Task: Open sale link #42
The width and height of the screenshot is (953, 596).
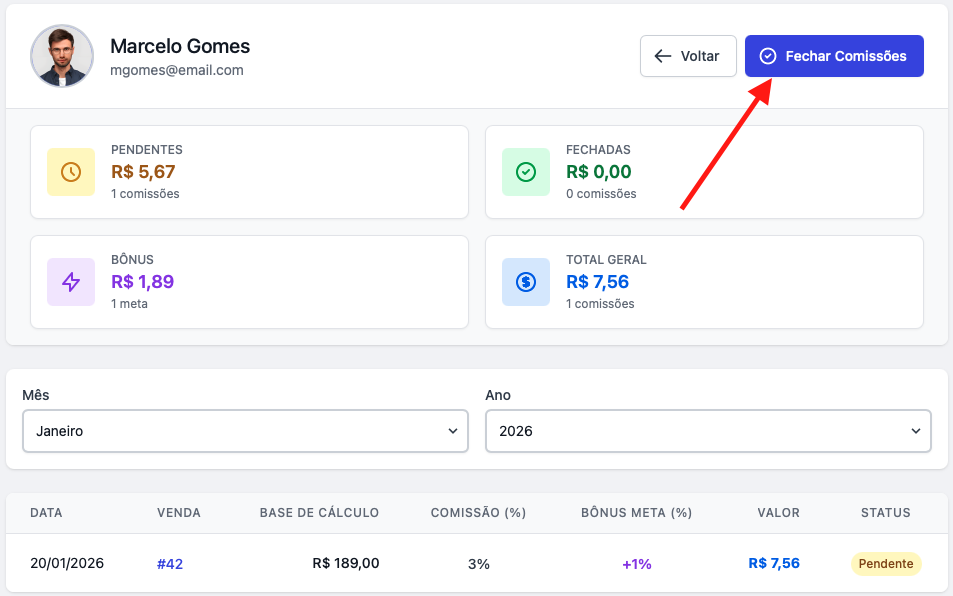Action: (170, 564)
